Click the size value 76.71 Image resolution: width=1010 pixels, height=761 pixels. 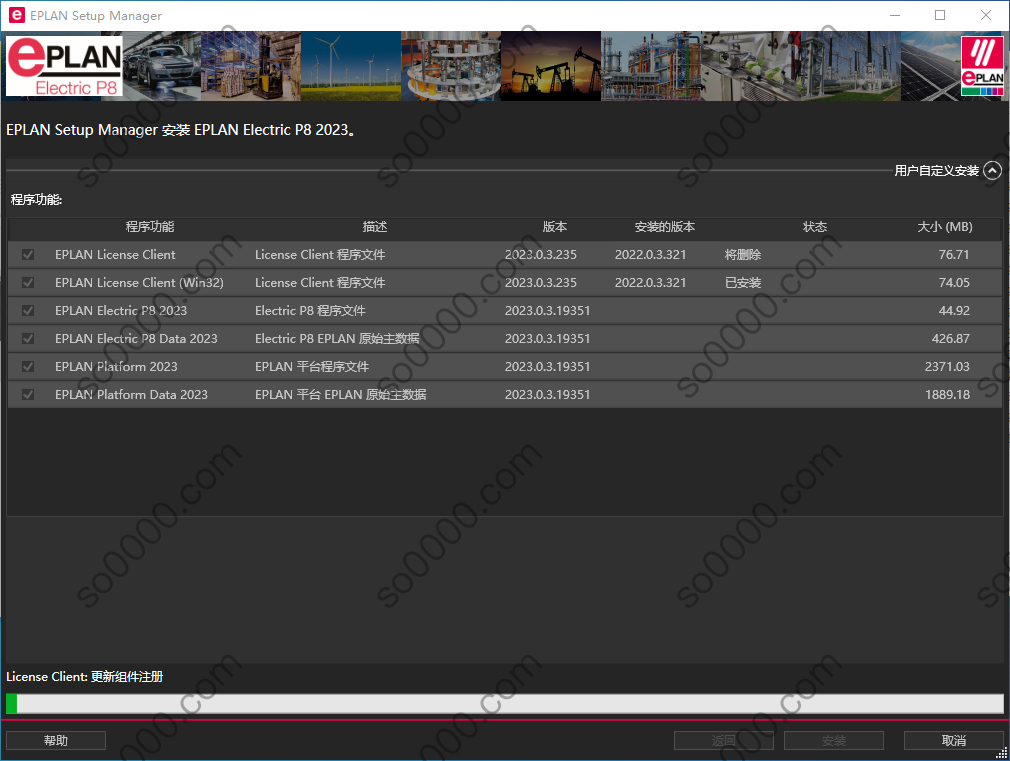[x=953, y=255]
